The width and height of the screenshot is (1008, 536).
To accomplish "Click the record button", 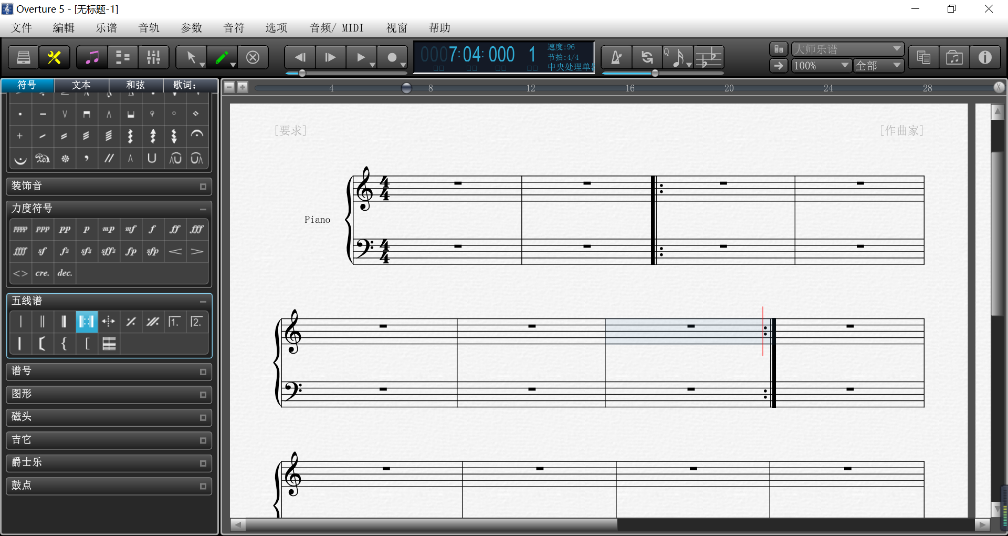I will [x=393, y=57].
